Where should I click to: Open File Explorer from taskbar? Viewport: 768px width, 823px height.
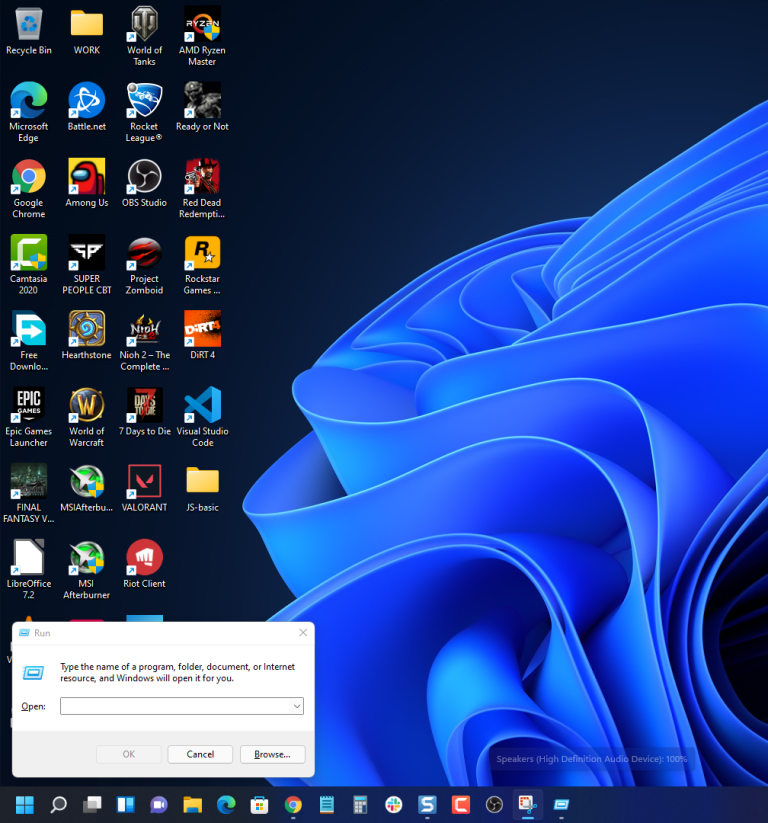[193, 805]
